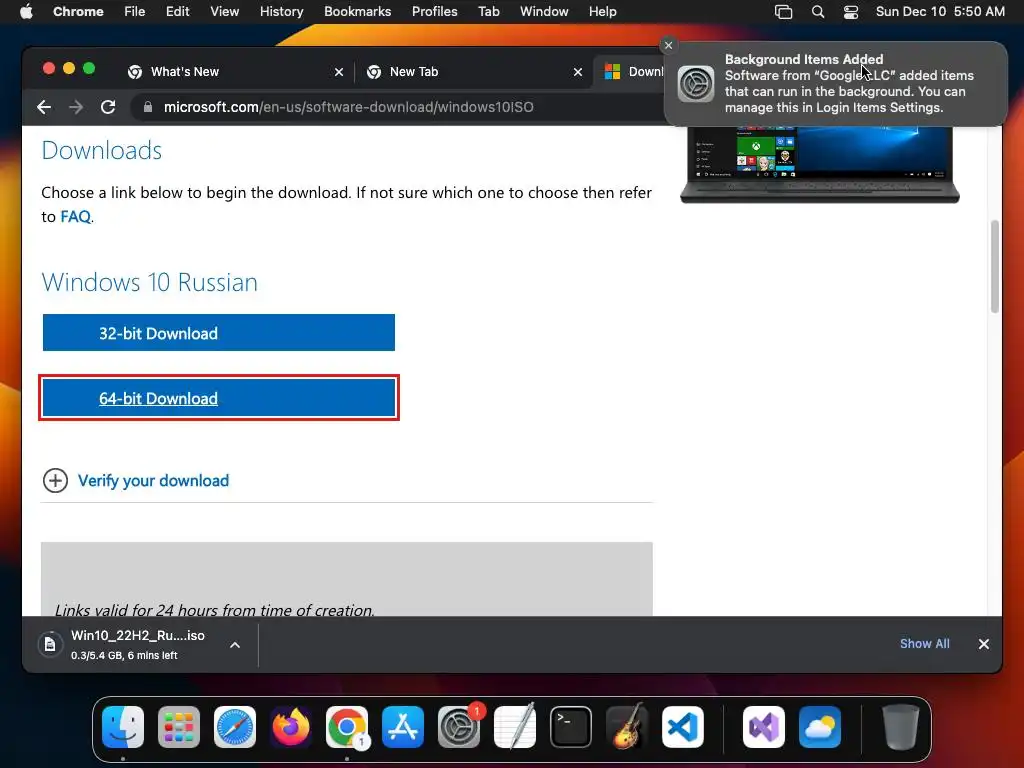
Task: Open the Window menu
Action: click(544, 12)
